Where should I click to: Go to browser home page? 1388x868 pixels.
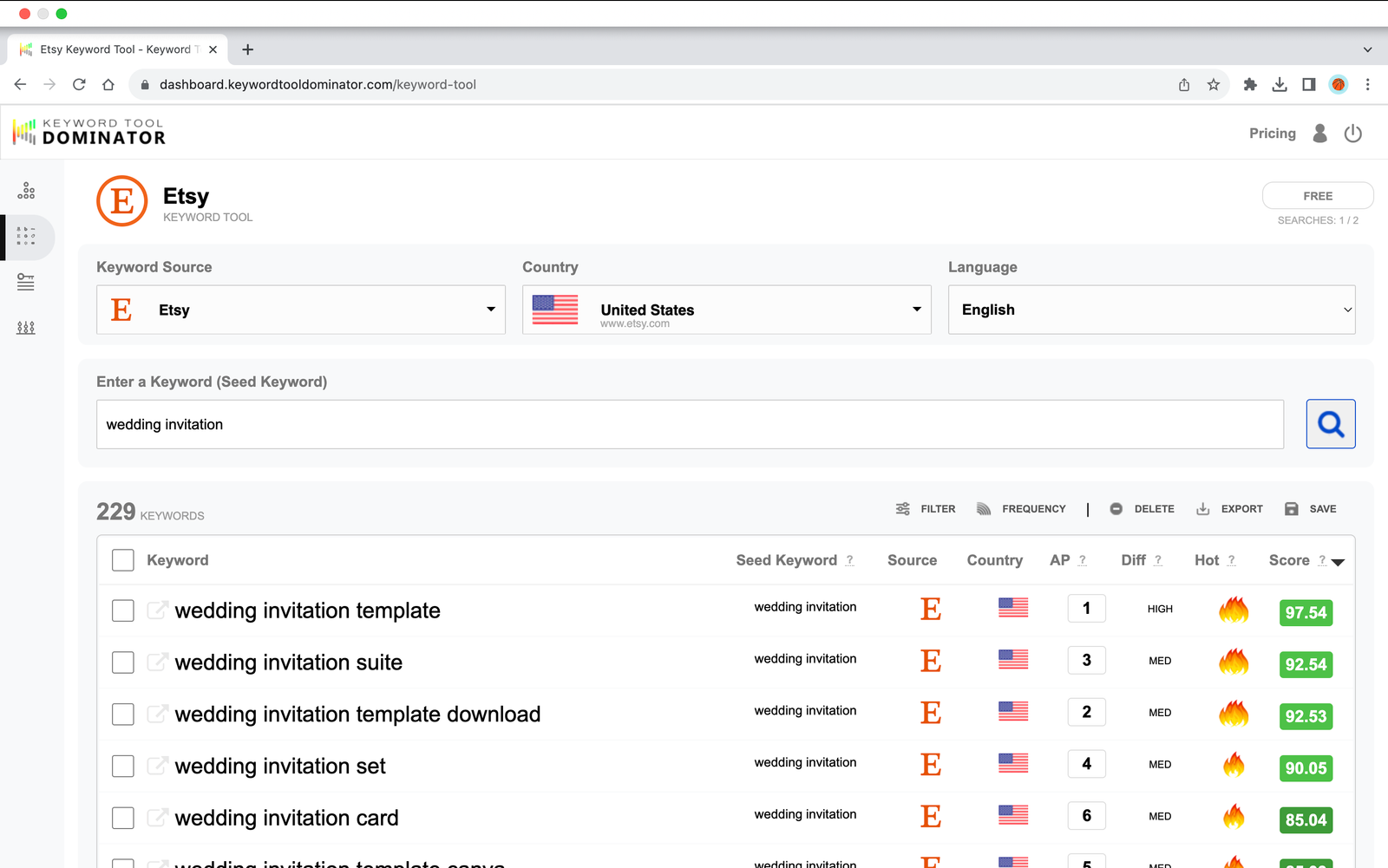pos(108,84)
